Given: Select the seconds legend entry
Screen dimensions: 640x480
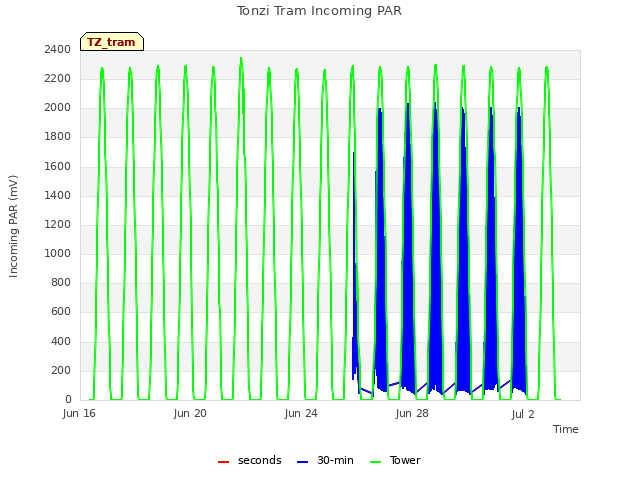Looking at the screenshot, I should (249, 460).
